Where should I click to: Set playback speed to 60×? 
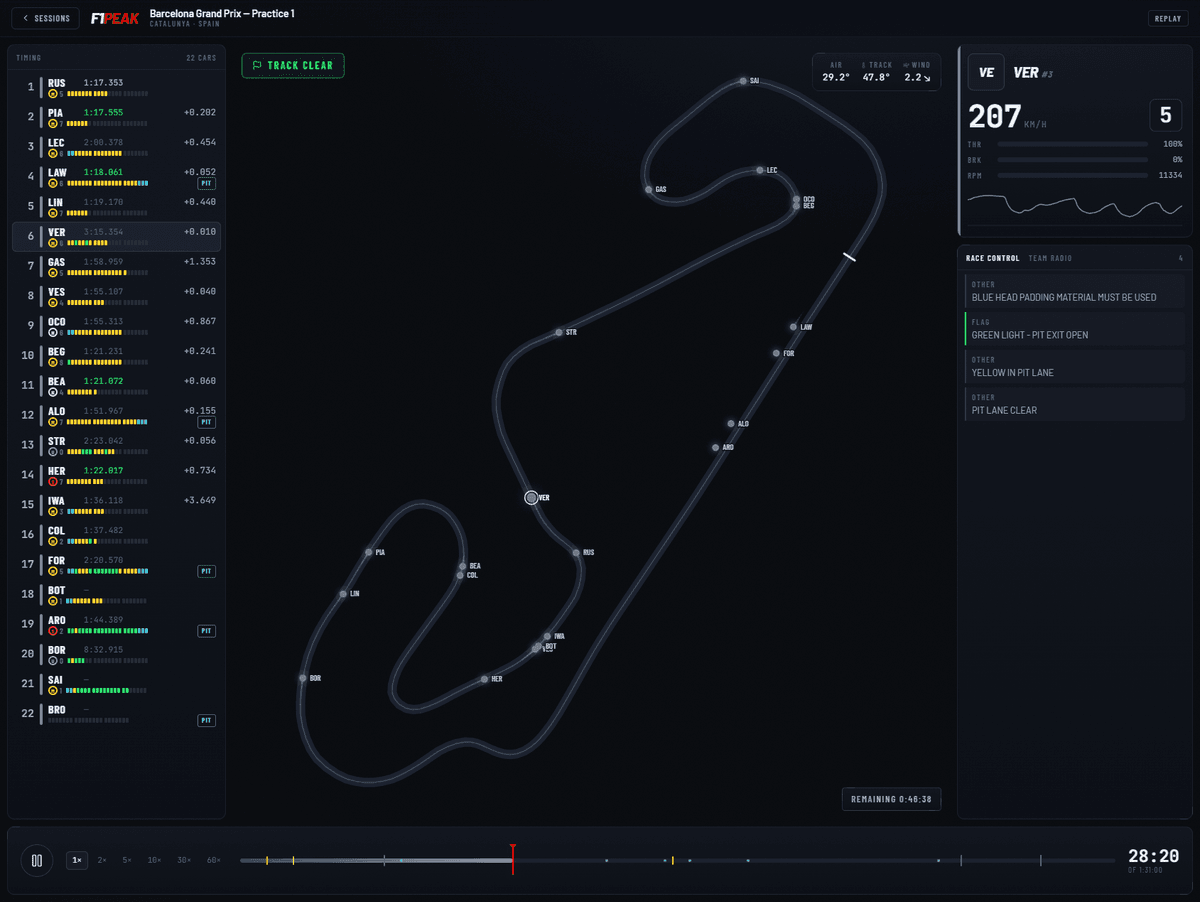click(x=213, y=860)
